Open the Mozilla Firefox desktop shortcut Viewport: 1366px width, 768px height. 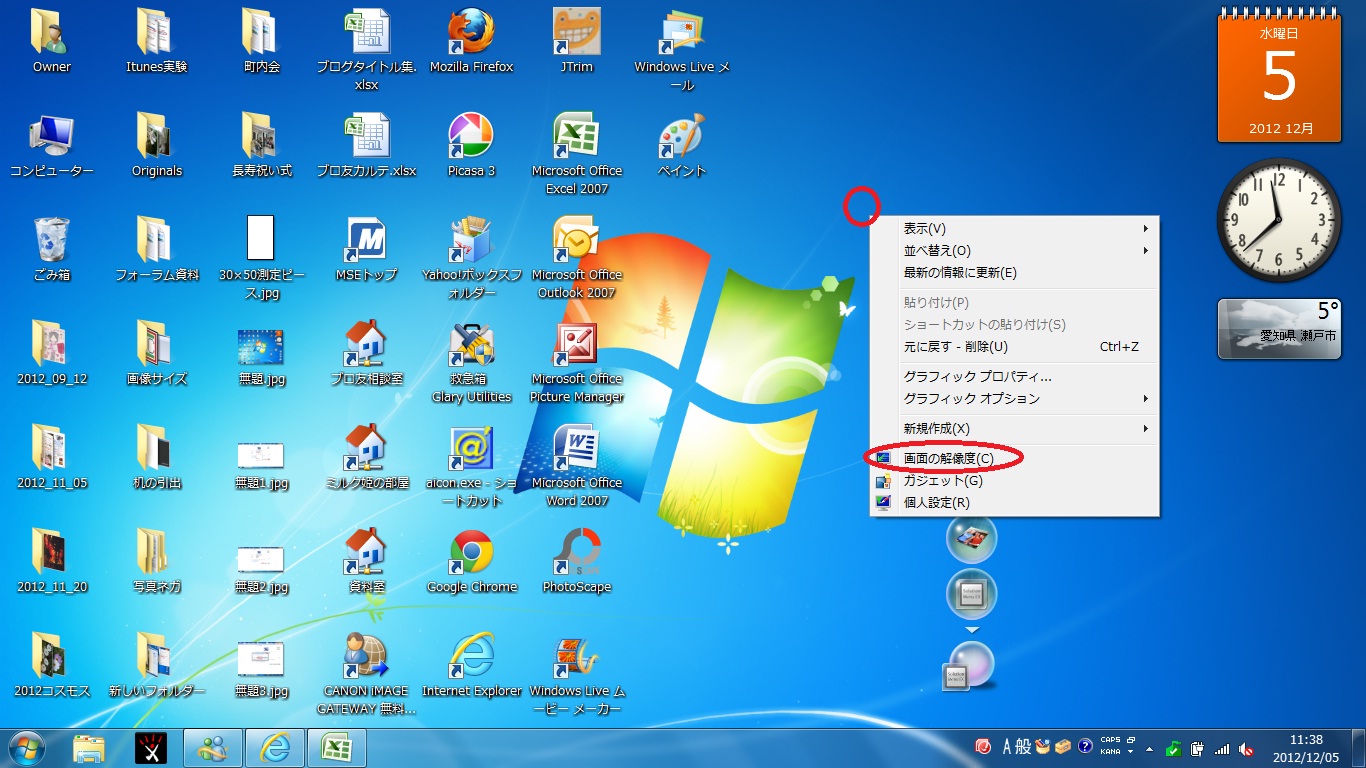(x=471, y=42)
